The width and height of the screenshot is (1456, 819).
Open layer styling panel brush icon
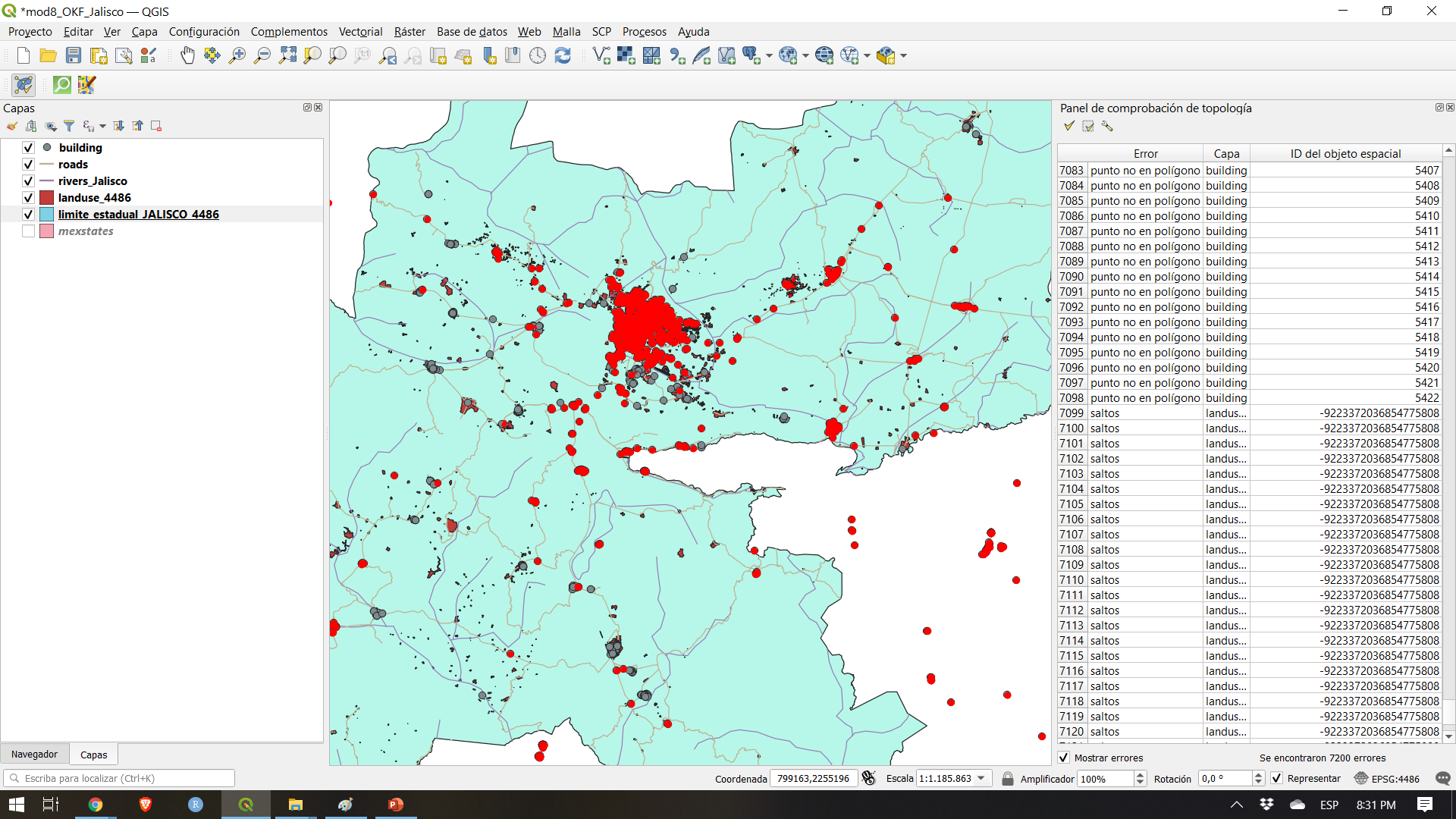coord(12,126)
